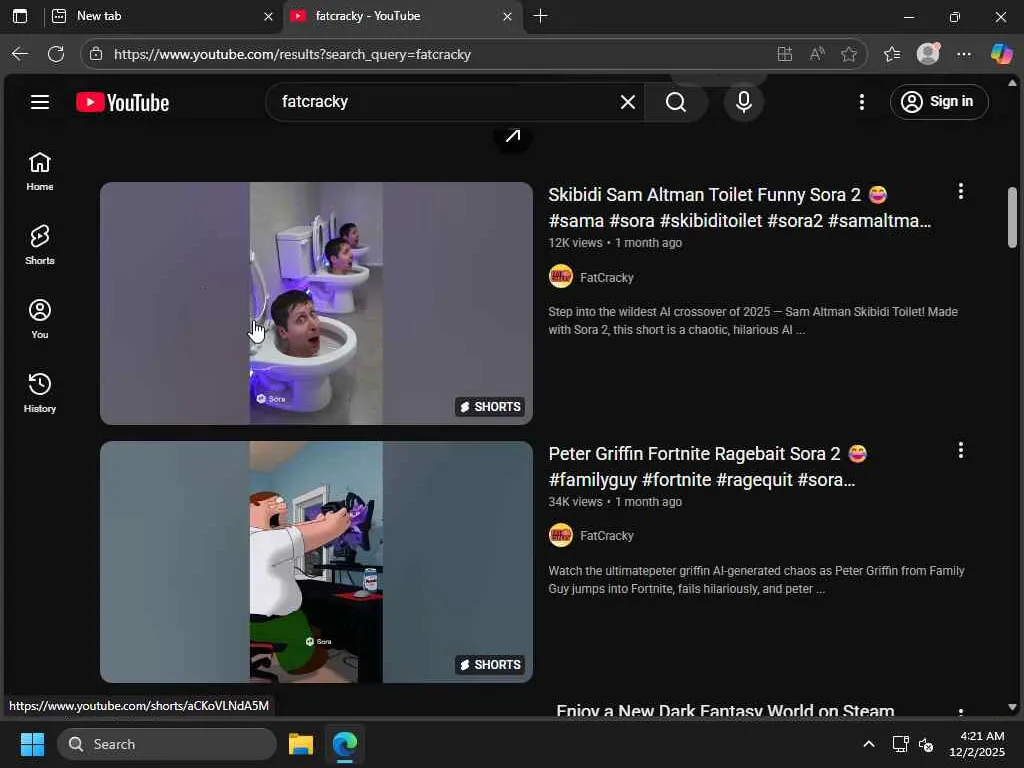The width and height of the screenshot is (1024, 768).
Task: Go to Home in the sidebar
Action: [x=40, y=172]
